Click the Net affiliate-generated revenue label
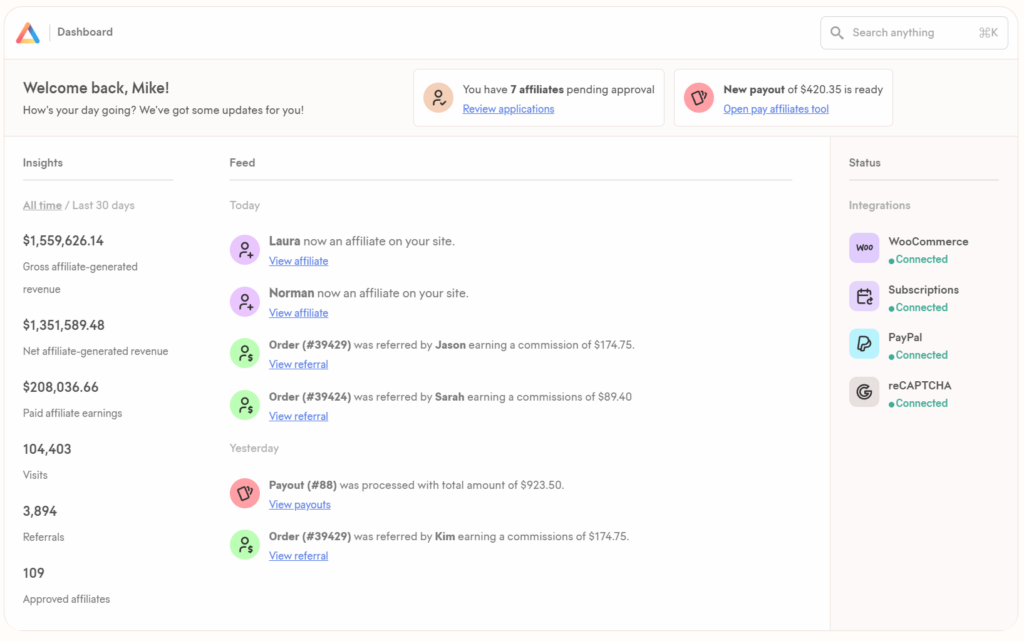 click(95, 351)
